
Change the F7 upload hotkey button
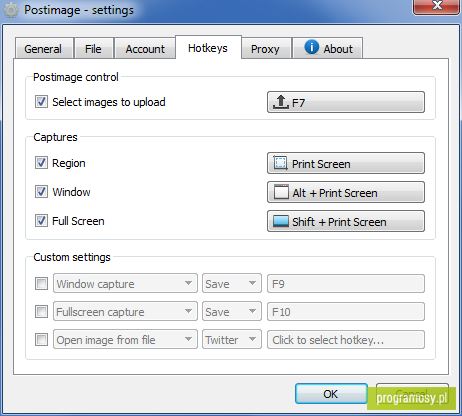[x=346, y=102]
